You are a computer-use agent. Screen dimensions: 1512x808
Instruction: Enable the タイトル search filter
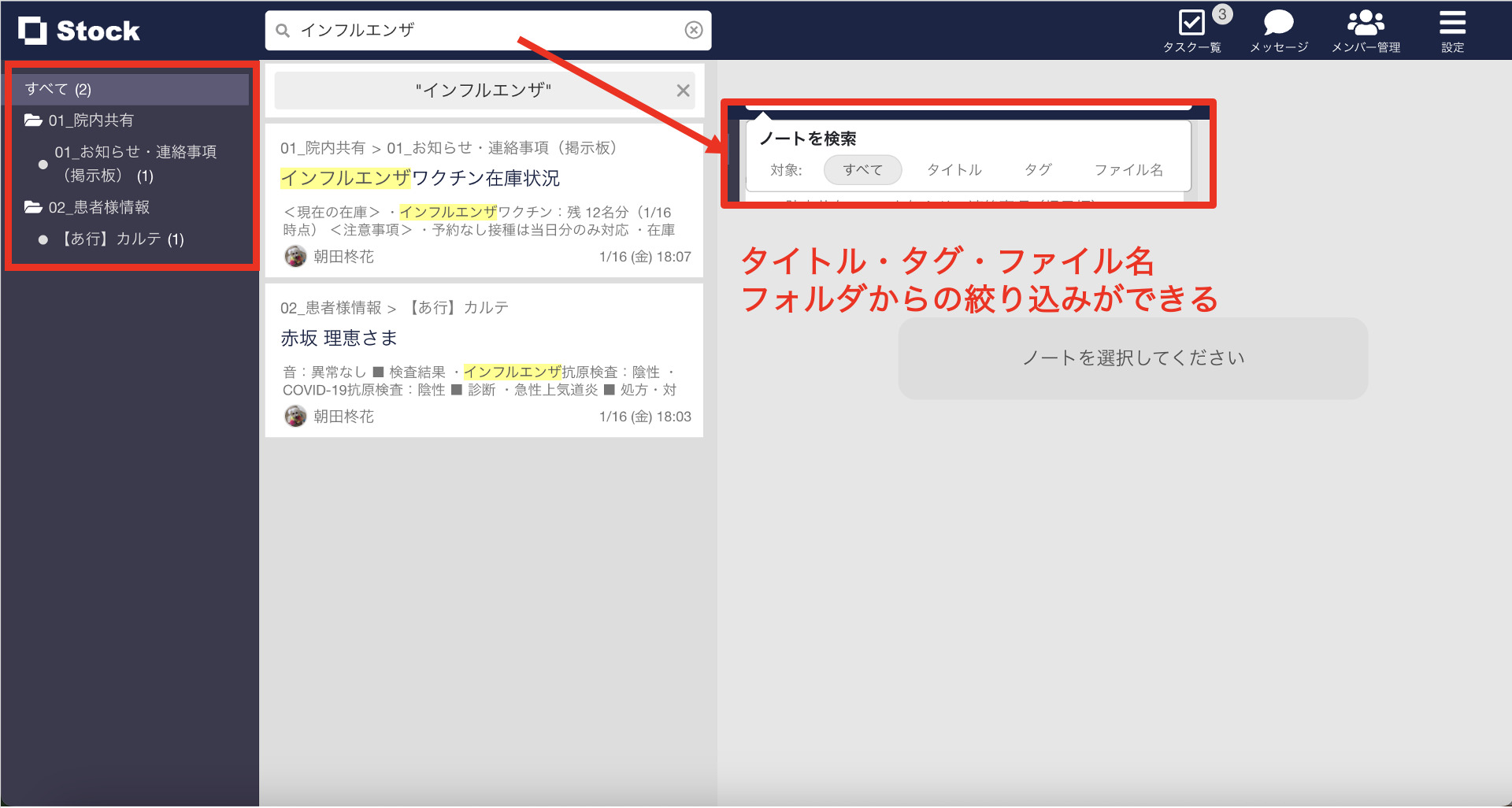pos(953,169)
